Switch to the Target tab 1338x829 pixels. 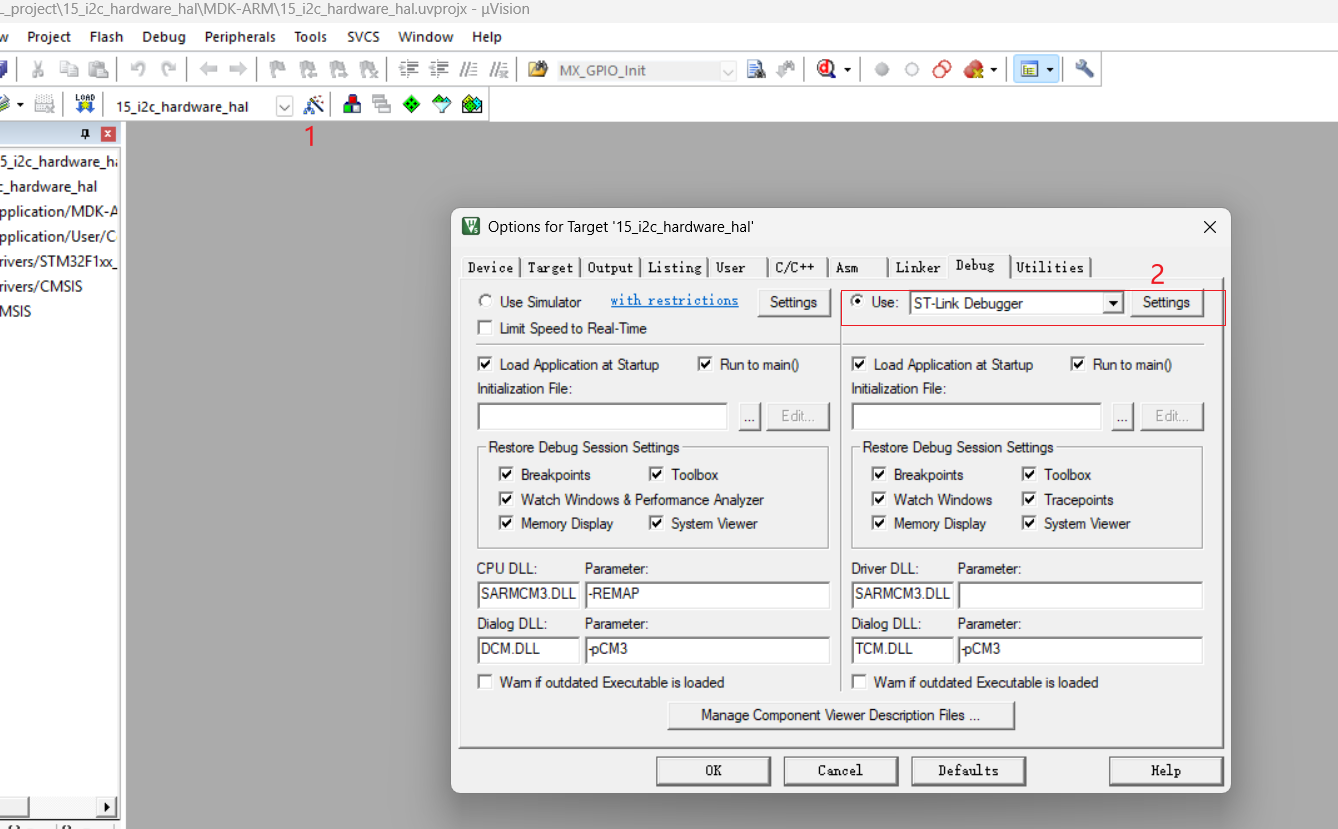pyautogui.click(x=550, y=267)
